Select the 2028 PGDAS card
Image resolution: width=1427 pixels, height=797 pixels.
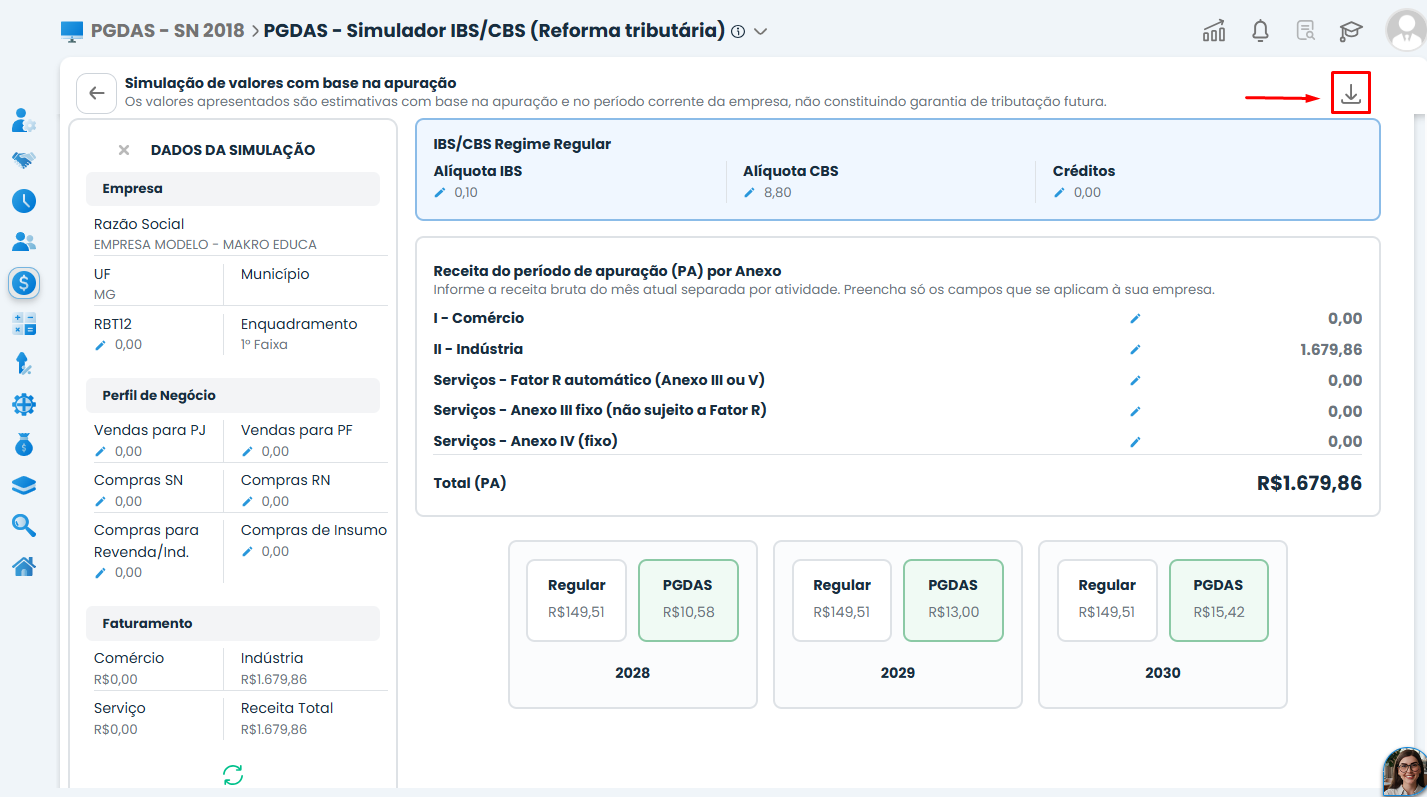point(688,600)
